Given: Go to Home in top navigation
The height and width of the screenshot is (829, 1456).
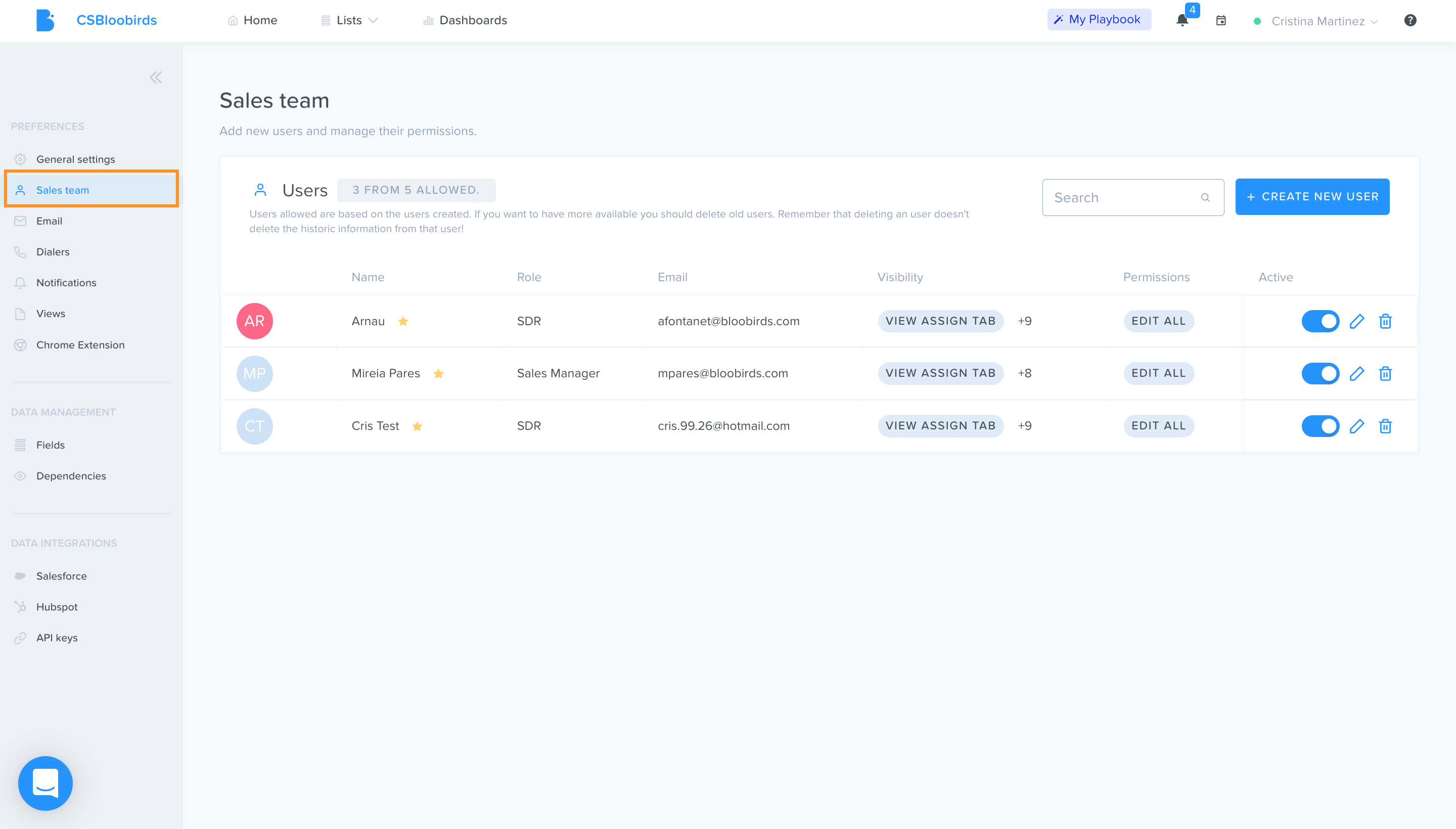Looking at the screenshot, I should coord(253,21).
